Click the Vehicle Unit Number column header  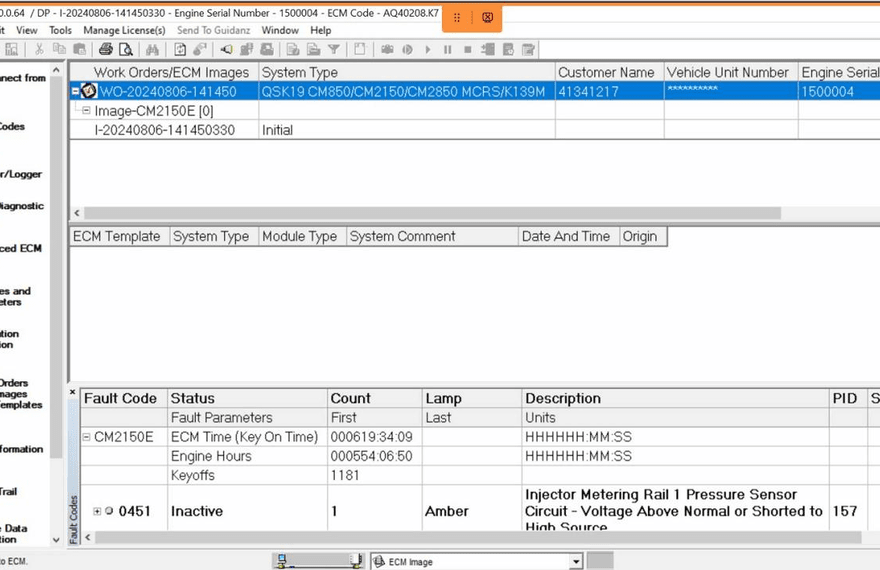731,72
